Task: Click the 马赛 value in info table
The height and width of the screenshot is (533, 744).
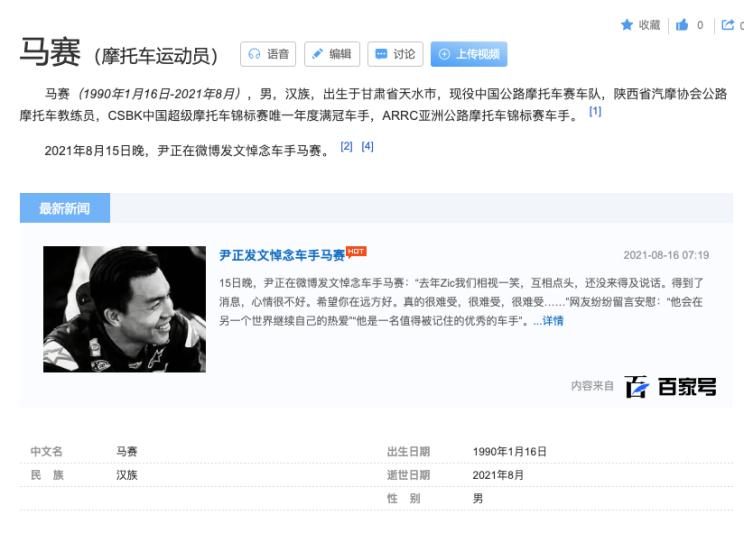Action: (127, 451)
